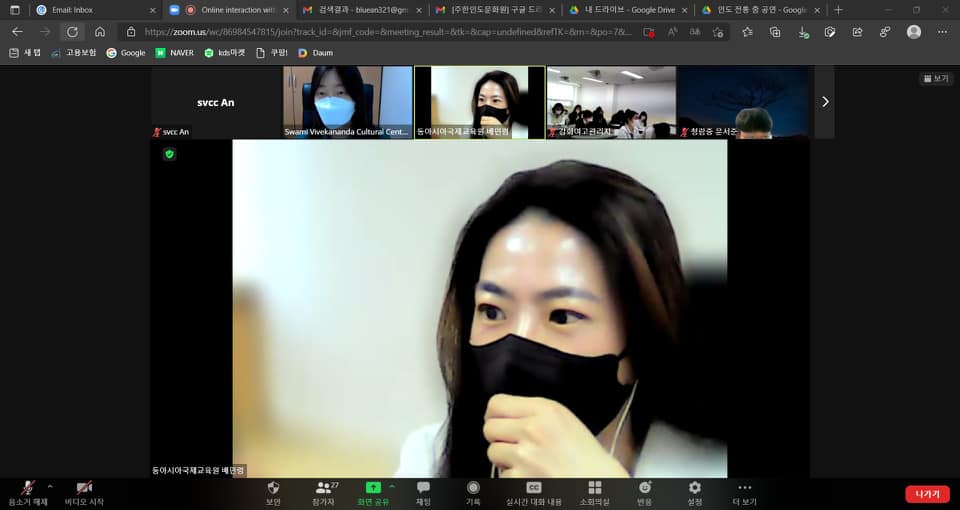The width and height of the screenshot is (960, 510).
Task: Open the Security (보안) shield icon
Action: click(x=273, y=488)
